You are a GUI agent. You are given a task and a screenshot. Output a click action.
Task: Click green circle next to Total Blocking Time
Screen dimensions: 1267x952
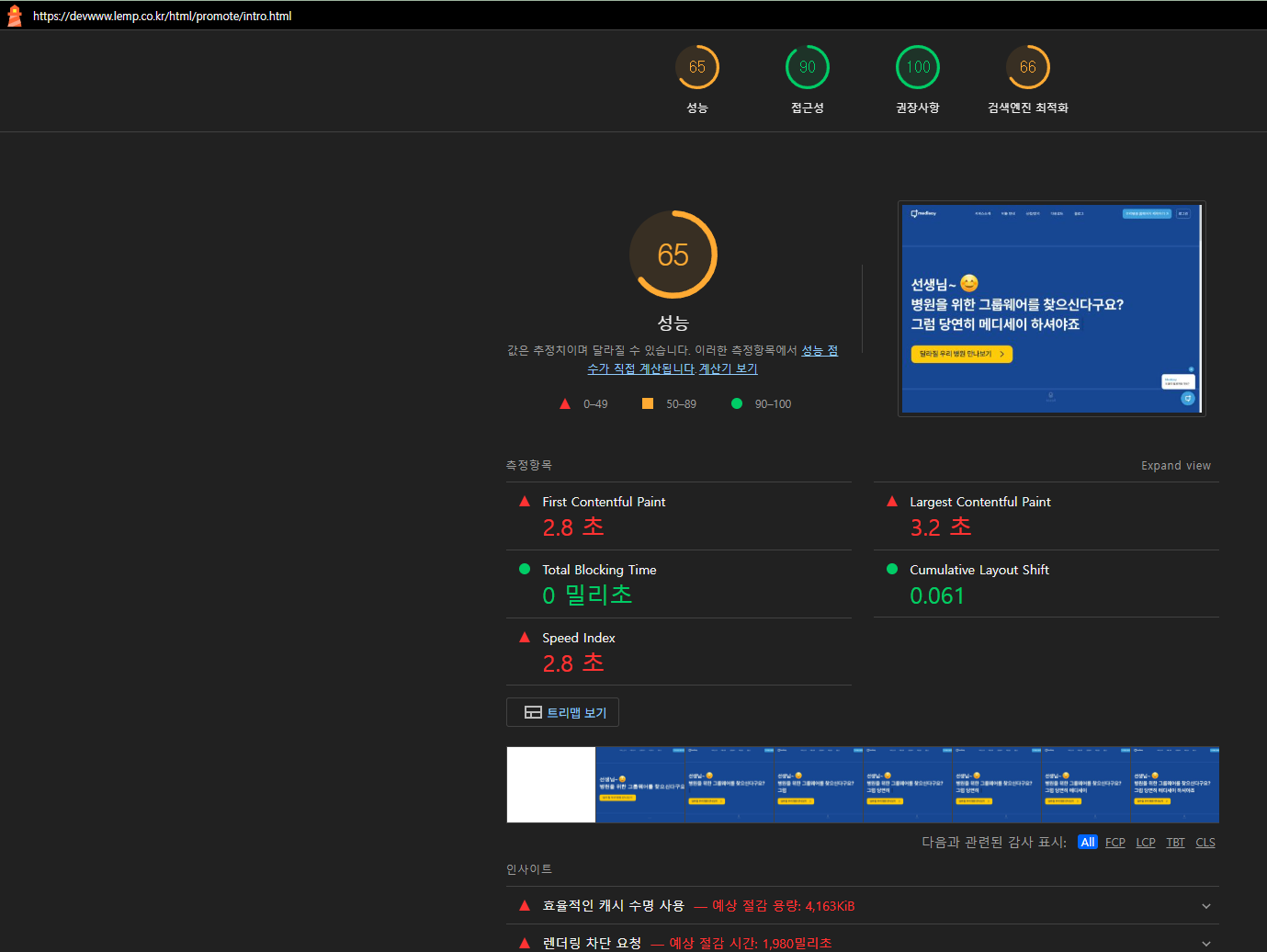(525, 570)
